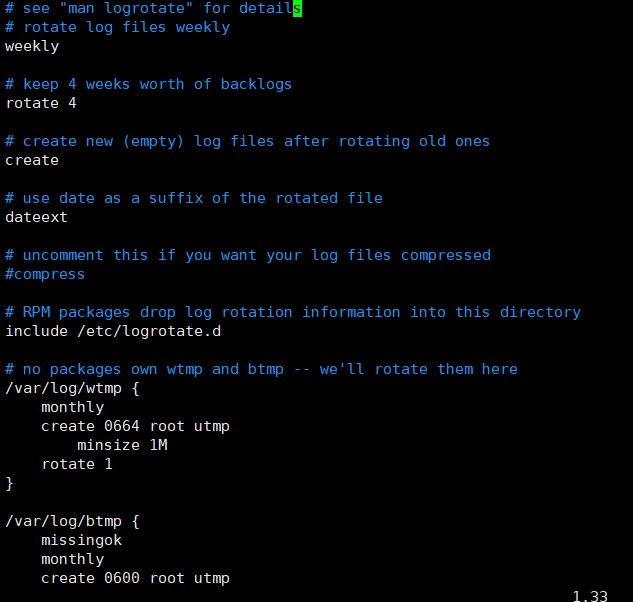Click 'create 0664 root utmp' line
Screen dimensions: 633x602
point(135,426)
